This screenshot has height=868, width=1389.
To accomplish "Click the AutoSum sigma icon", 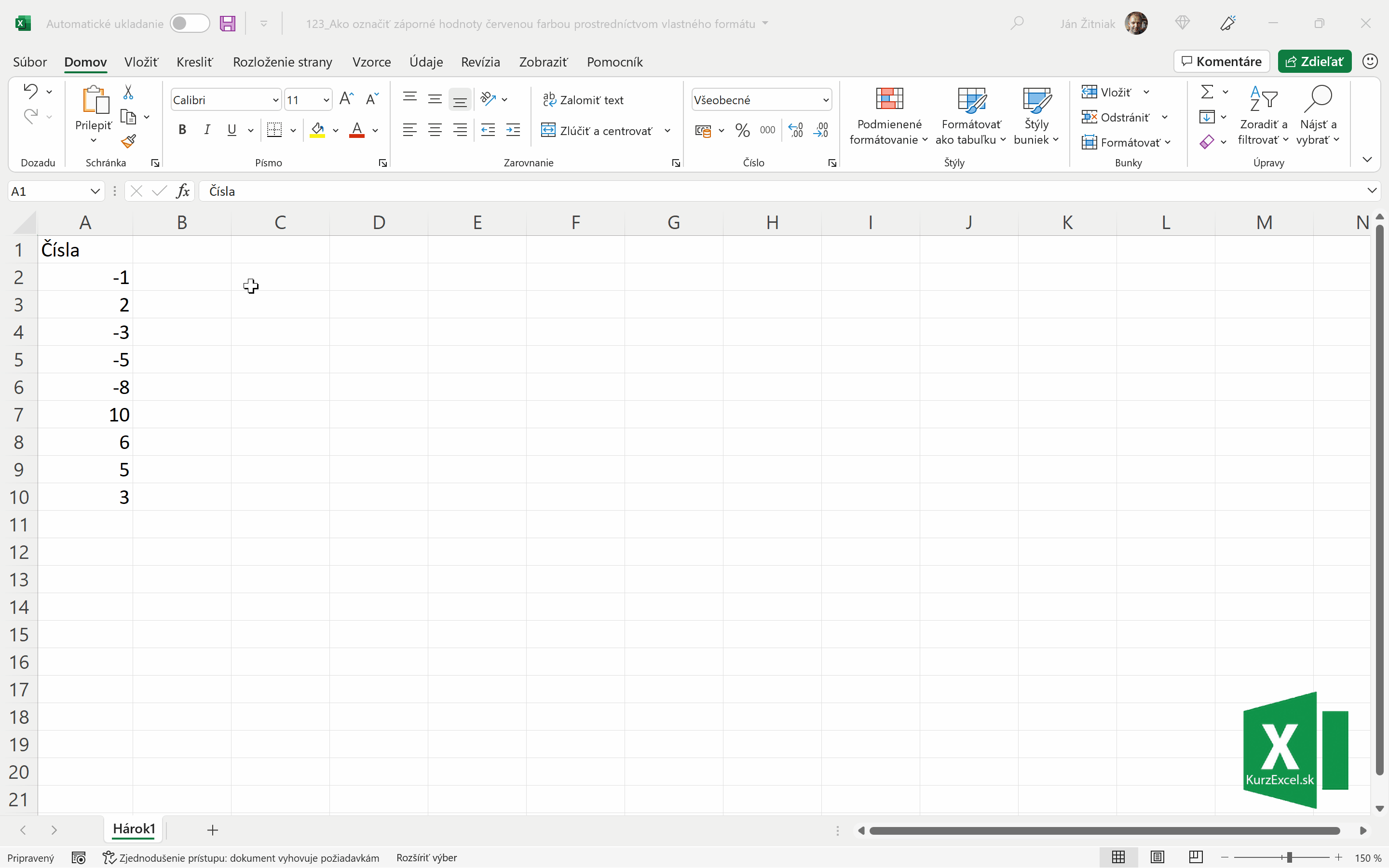I will tap(1207, 92).
